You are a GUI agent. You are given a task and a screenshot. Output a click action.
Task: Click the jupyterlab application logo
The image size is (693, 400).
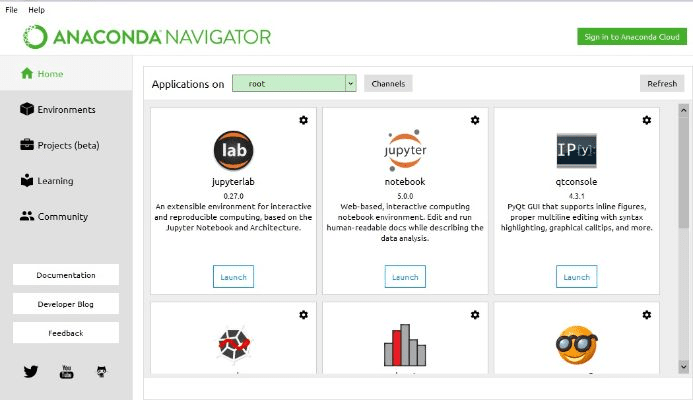(233, 150)
